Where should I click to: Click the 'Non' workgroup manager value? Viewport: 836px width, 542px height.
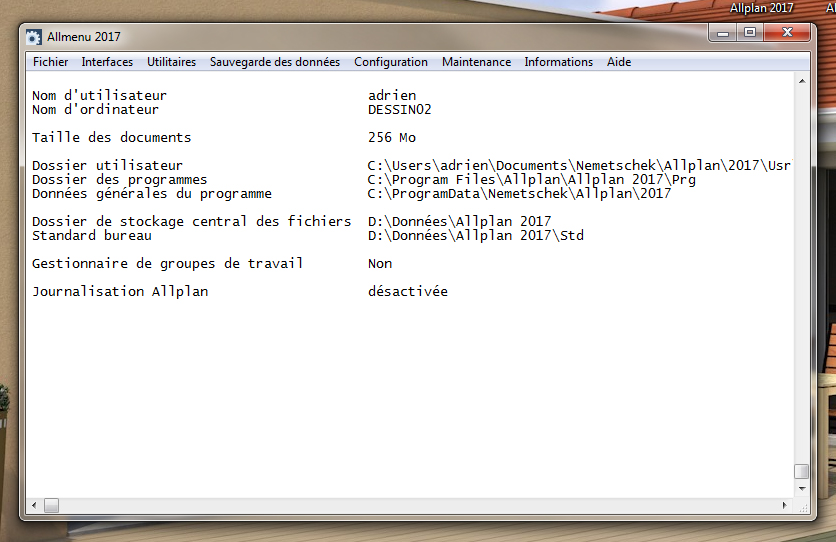380,263
